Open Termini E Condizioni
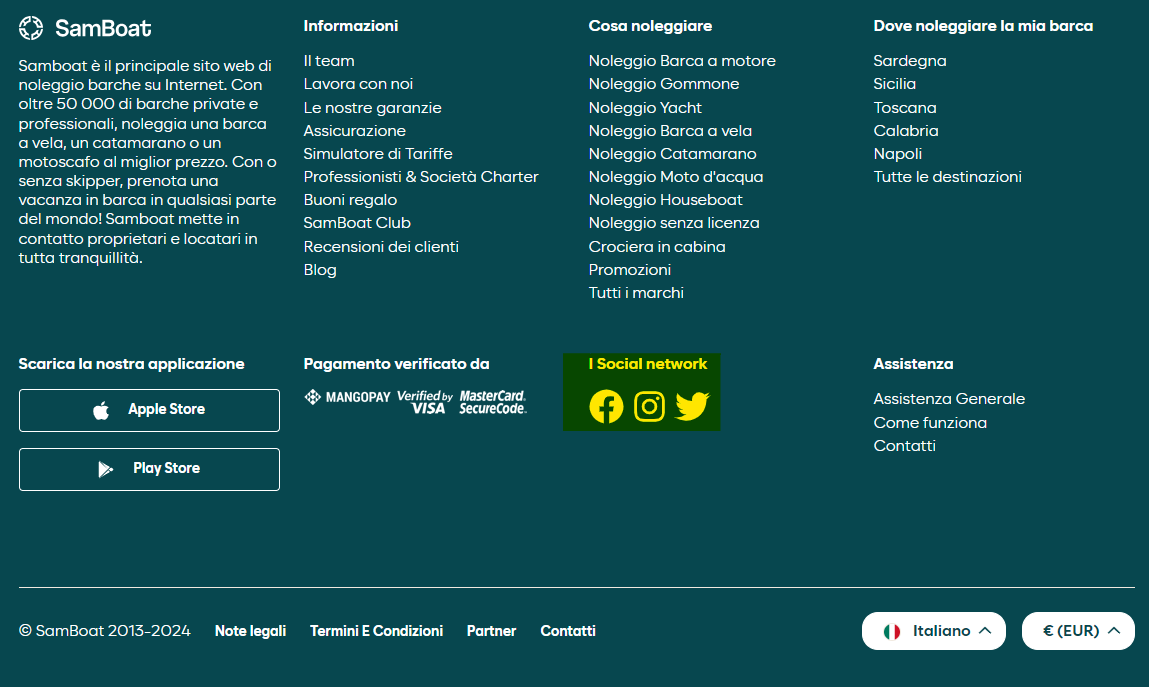This screenshot has height=687, width=1149. tap(377, 631)
